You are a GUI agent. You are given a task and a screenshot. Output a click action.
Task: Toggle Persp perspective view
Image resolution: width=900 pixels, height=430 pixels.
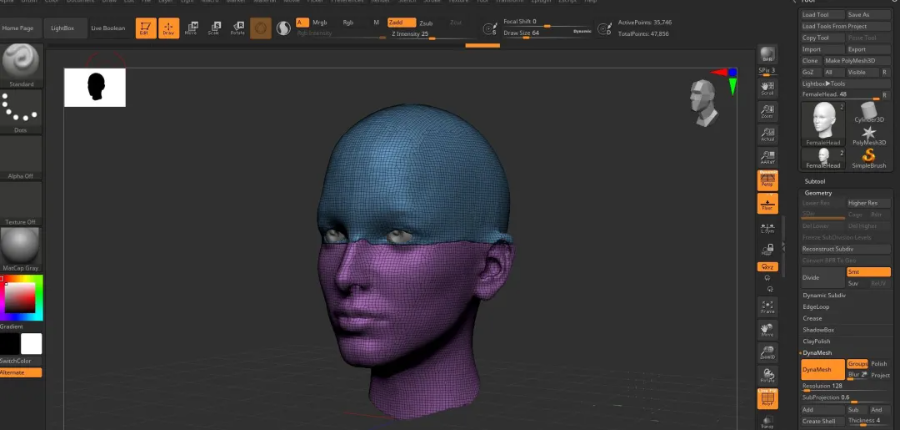767,180
